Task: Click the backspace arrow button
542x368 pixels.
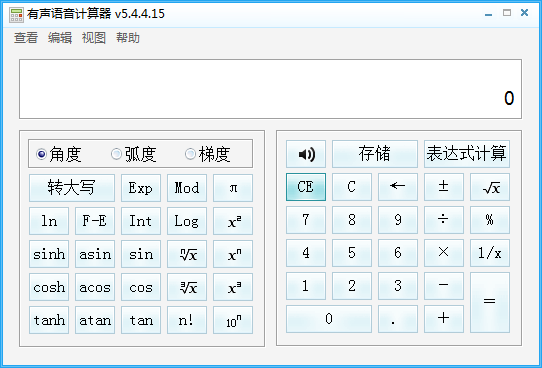Action: coord(398,187)
